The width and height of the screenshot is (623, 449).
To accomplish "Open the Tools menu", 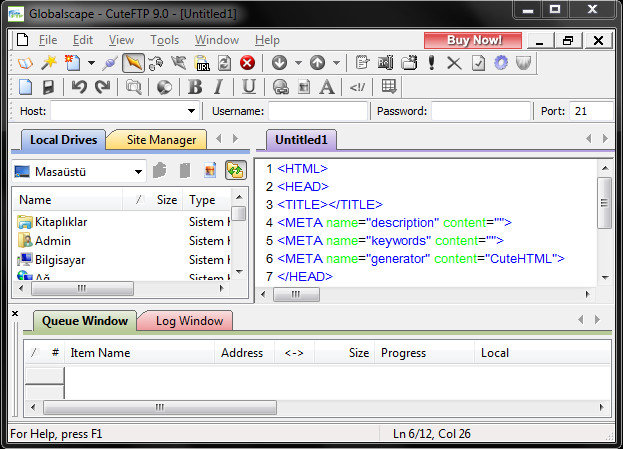I will coord(164,40).
